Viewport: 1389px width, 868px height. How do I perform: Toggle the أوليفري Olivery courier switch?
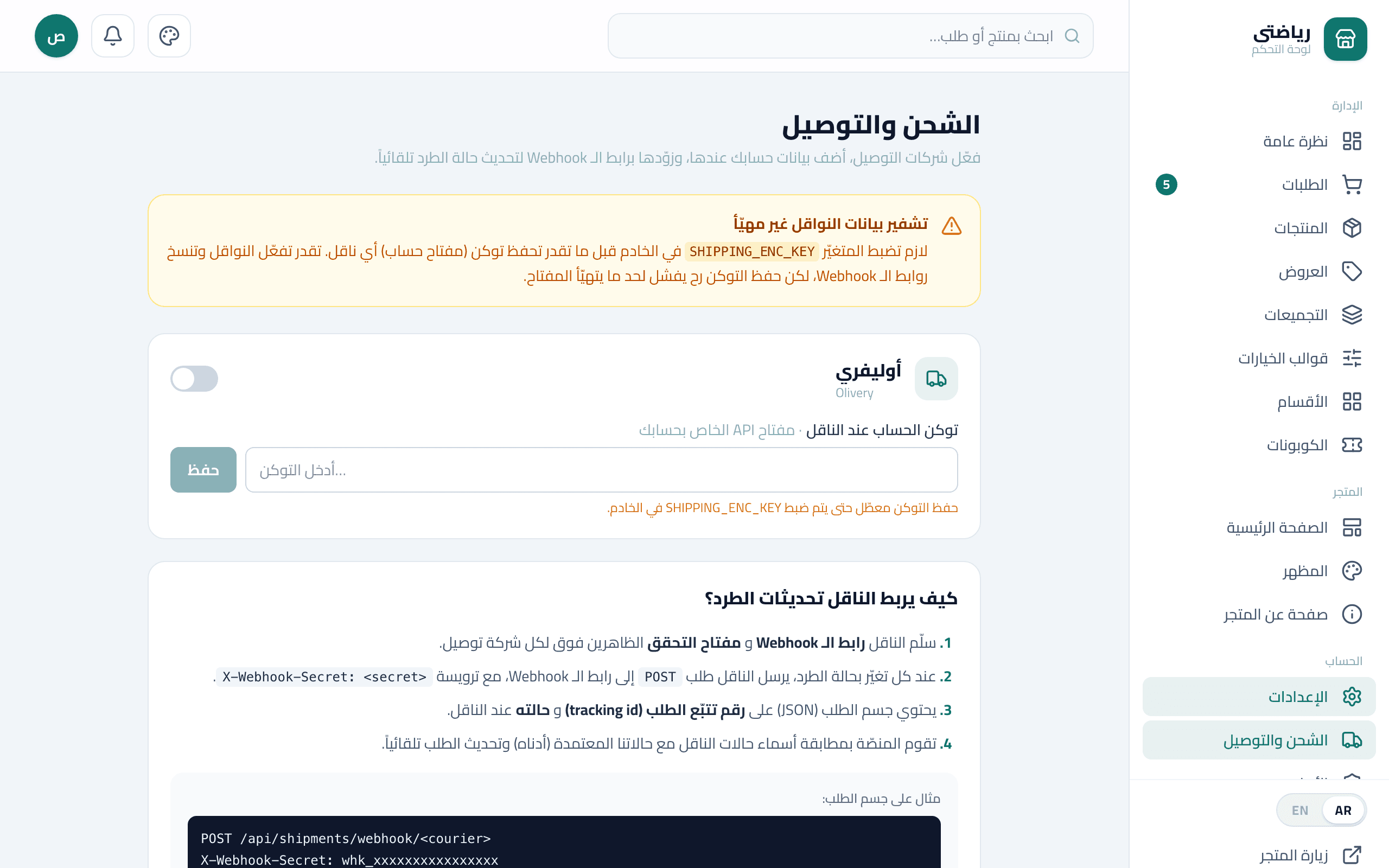[x=194, y=378]
